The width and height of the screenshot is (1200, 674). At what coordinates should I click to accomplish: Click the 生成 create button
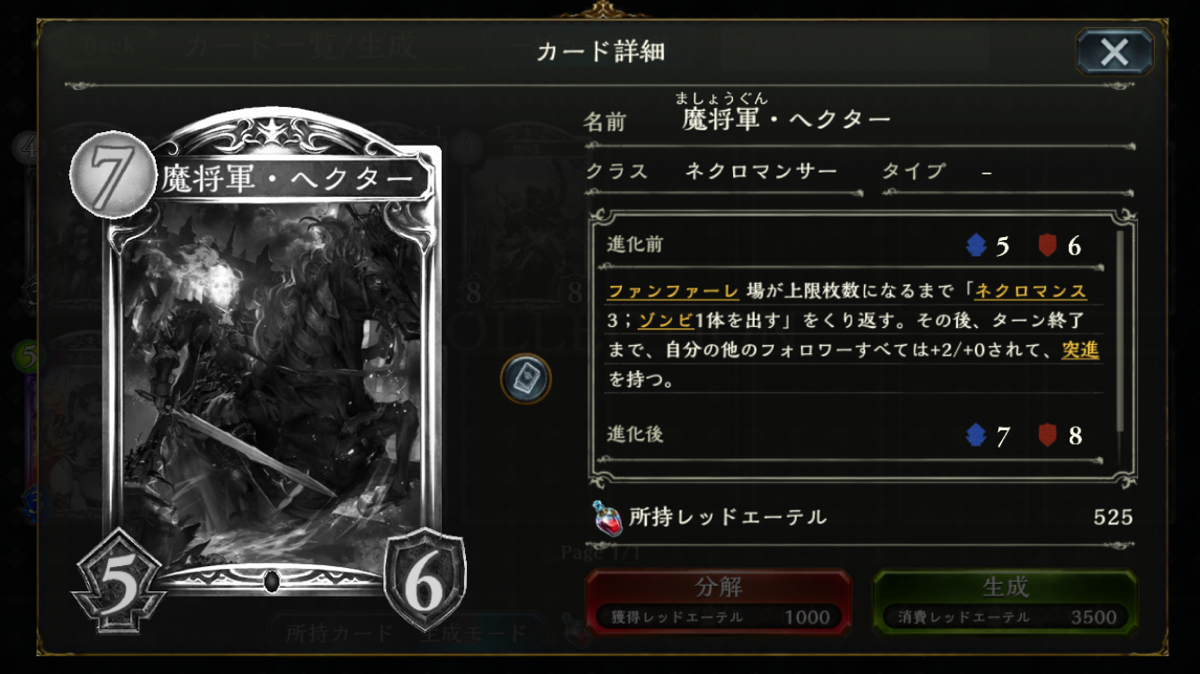[x=1005, y=602]
